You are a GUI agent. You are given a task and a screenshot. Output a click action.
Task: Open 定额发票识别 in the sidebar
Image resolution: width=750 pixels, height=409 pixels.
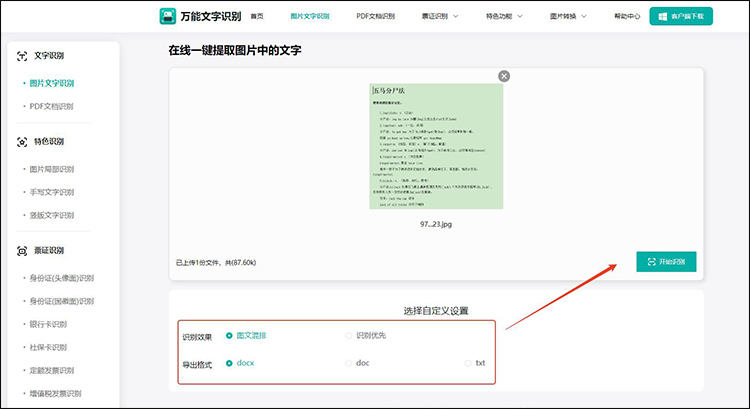coord(52,370)
